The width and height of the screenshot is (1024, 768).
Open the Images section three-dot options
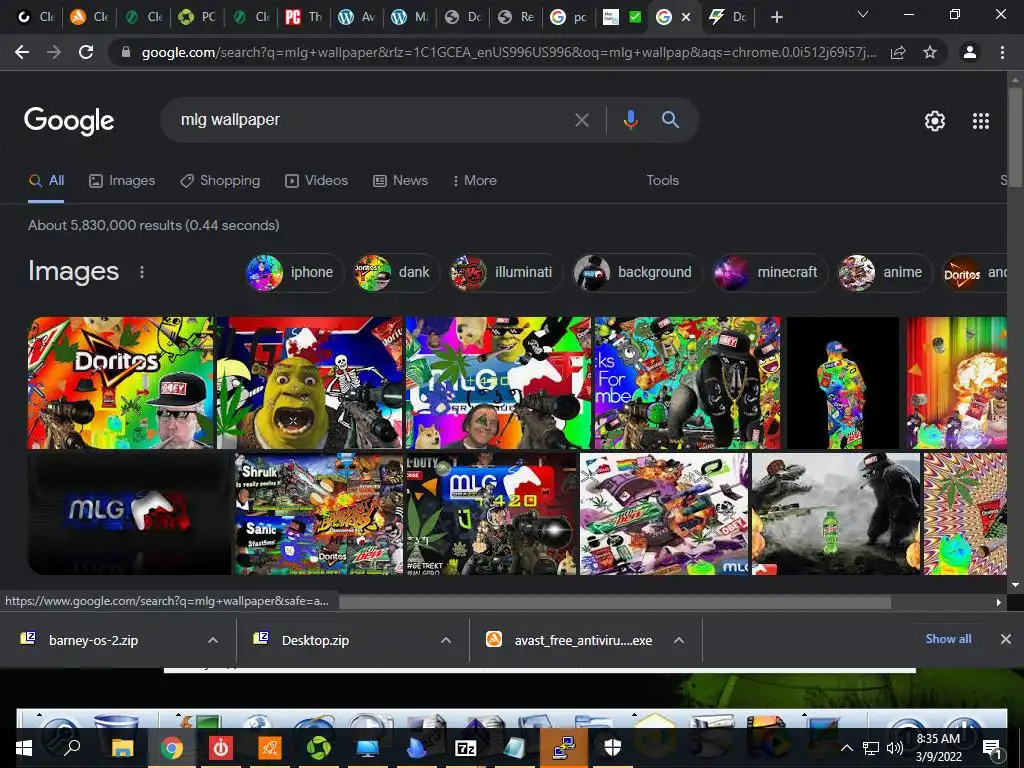142,272
